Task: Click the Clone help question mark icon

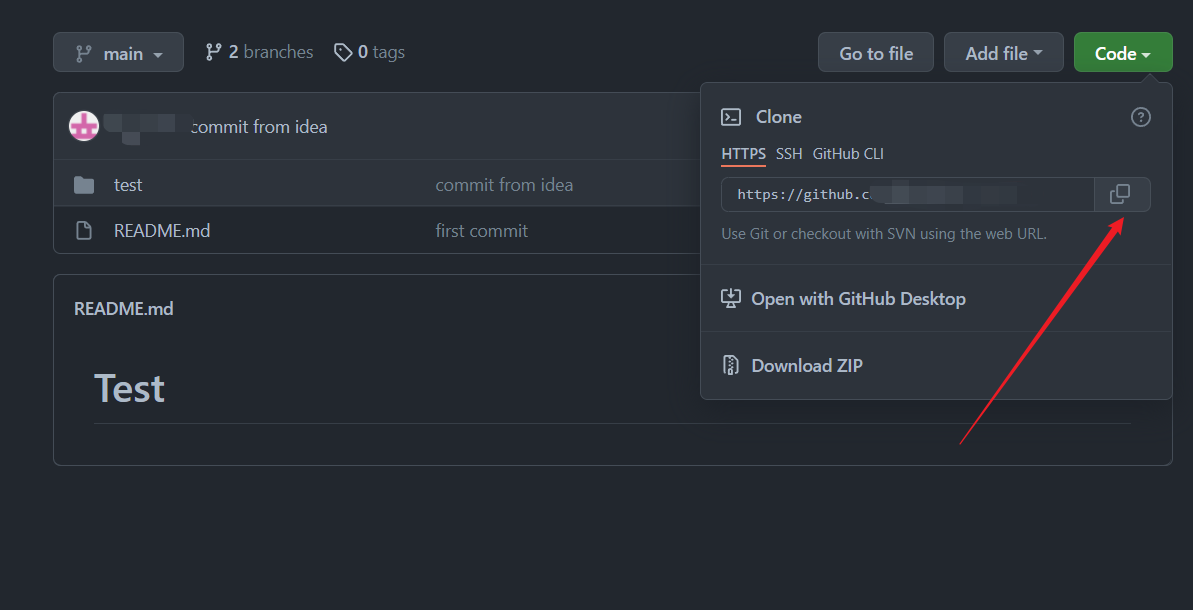Action: (1140, 117)
